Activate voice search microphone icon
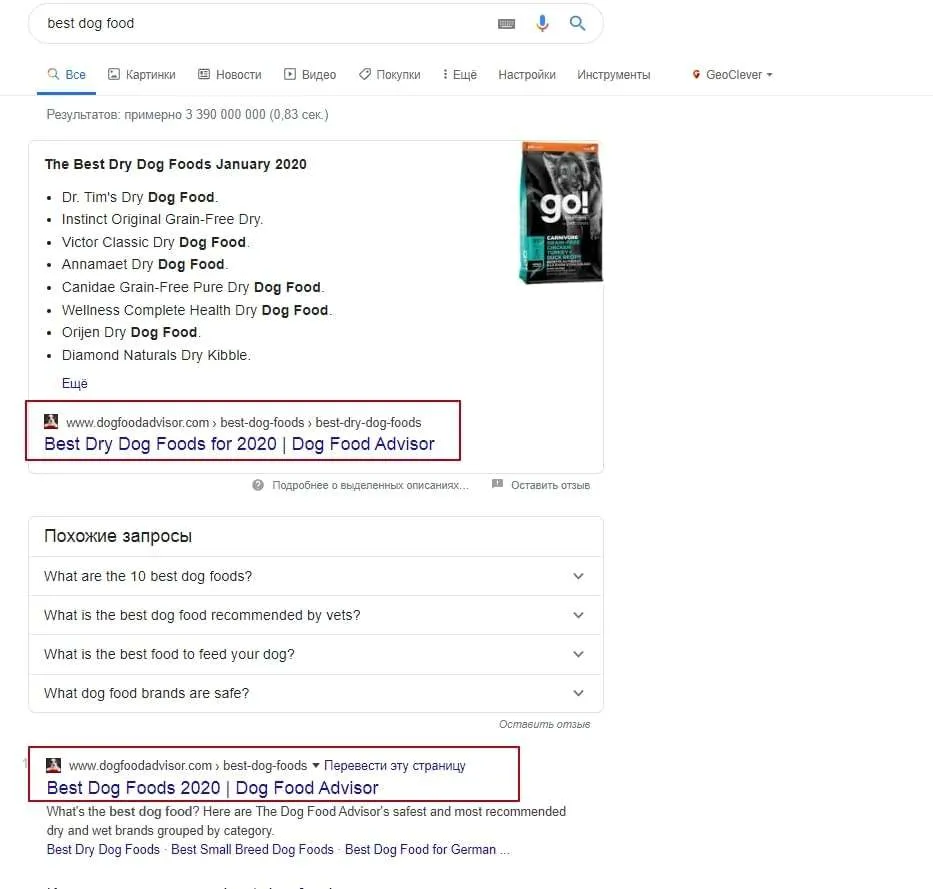Image resolution: width=933 pixels, height=889 pixels. click(x=542, y=23)
